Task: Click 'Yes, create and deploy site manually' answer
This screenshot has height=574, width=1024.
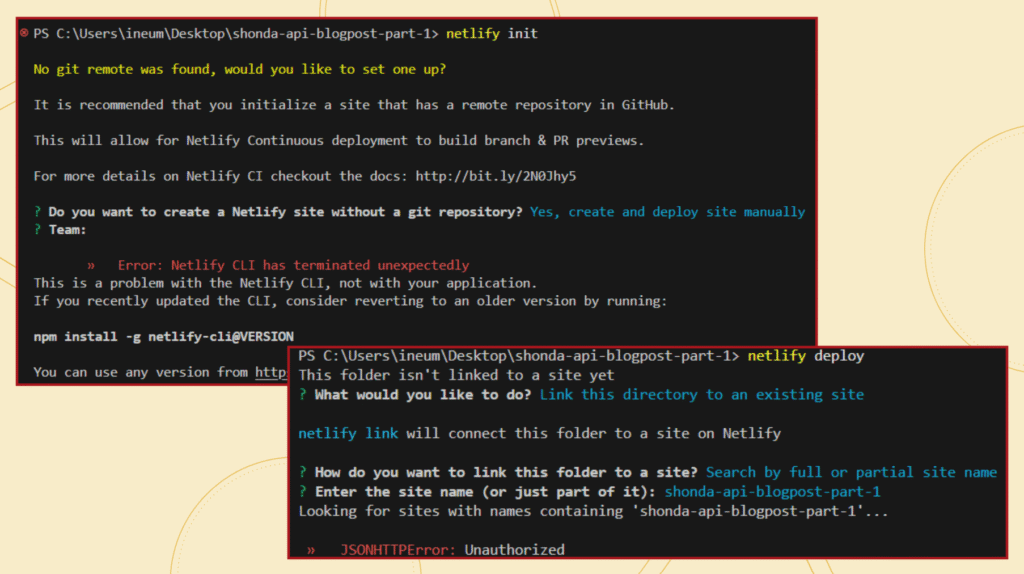Action: tap(667, 212)
